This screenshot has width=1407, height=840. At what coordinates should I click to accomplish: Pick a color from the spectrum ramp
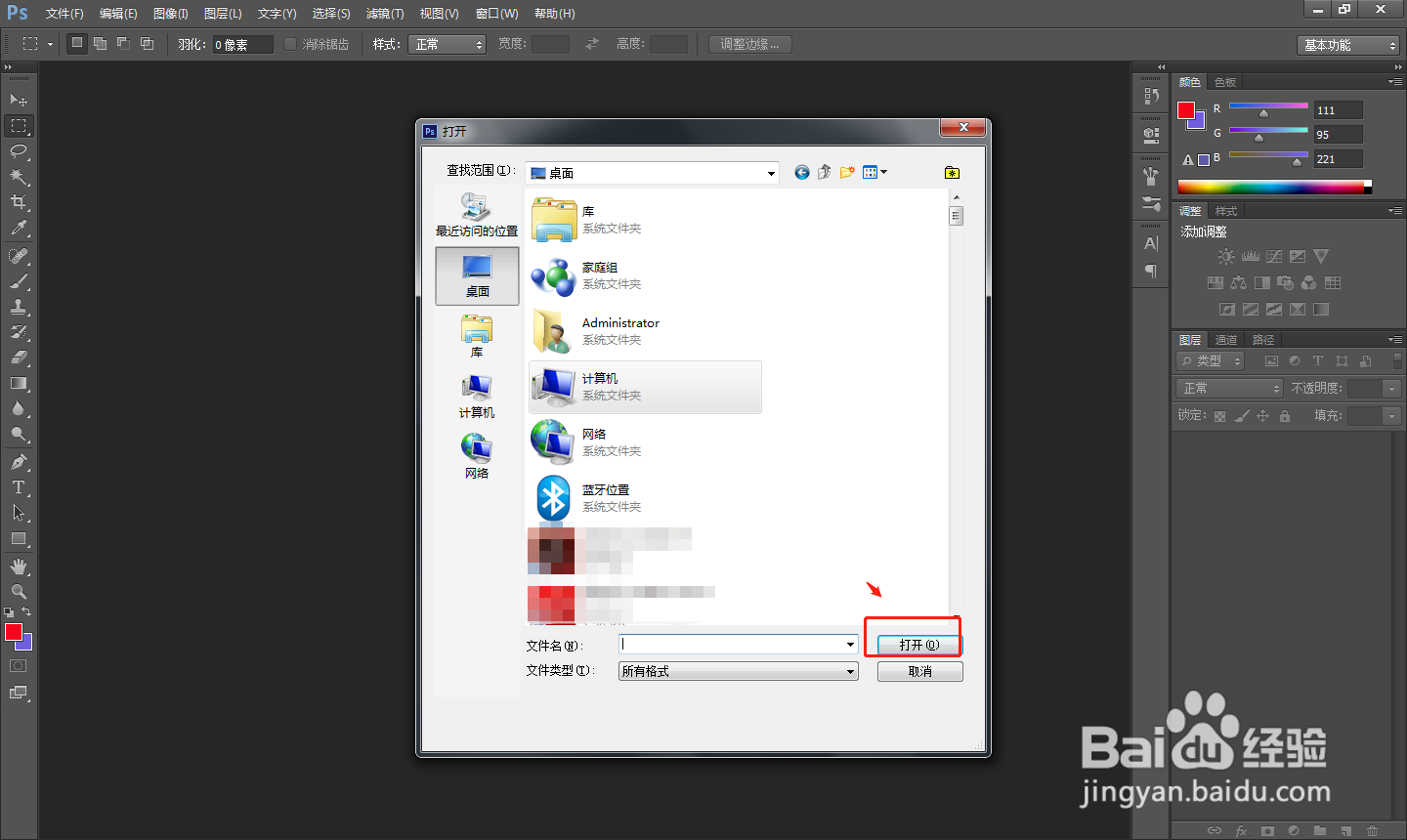click(x=1274, y=187)
